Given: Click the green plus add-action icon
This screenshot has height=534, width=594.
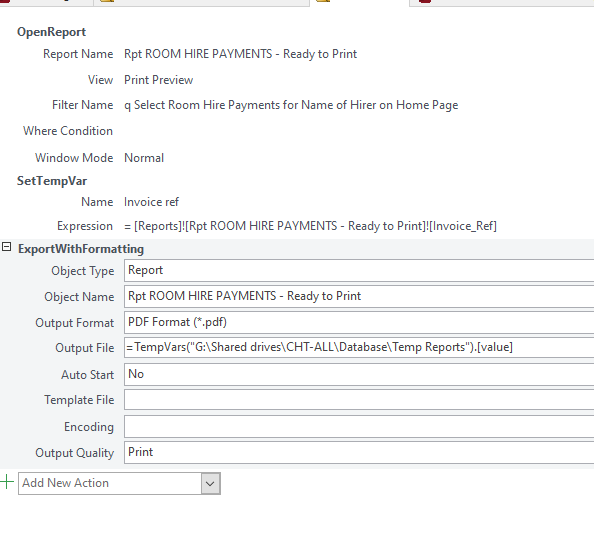Looking at the screenshot, I should [x=7, y=482].
